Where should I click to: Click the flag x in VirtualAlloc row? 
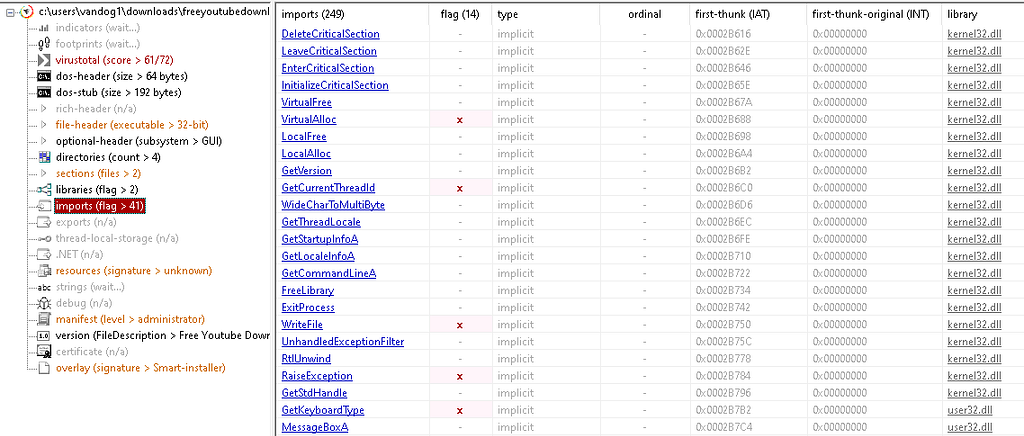click(x=460, y=120)
